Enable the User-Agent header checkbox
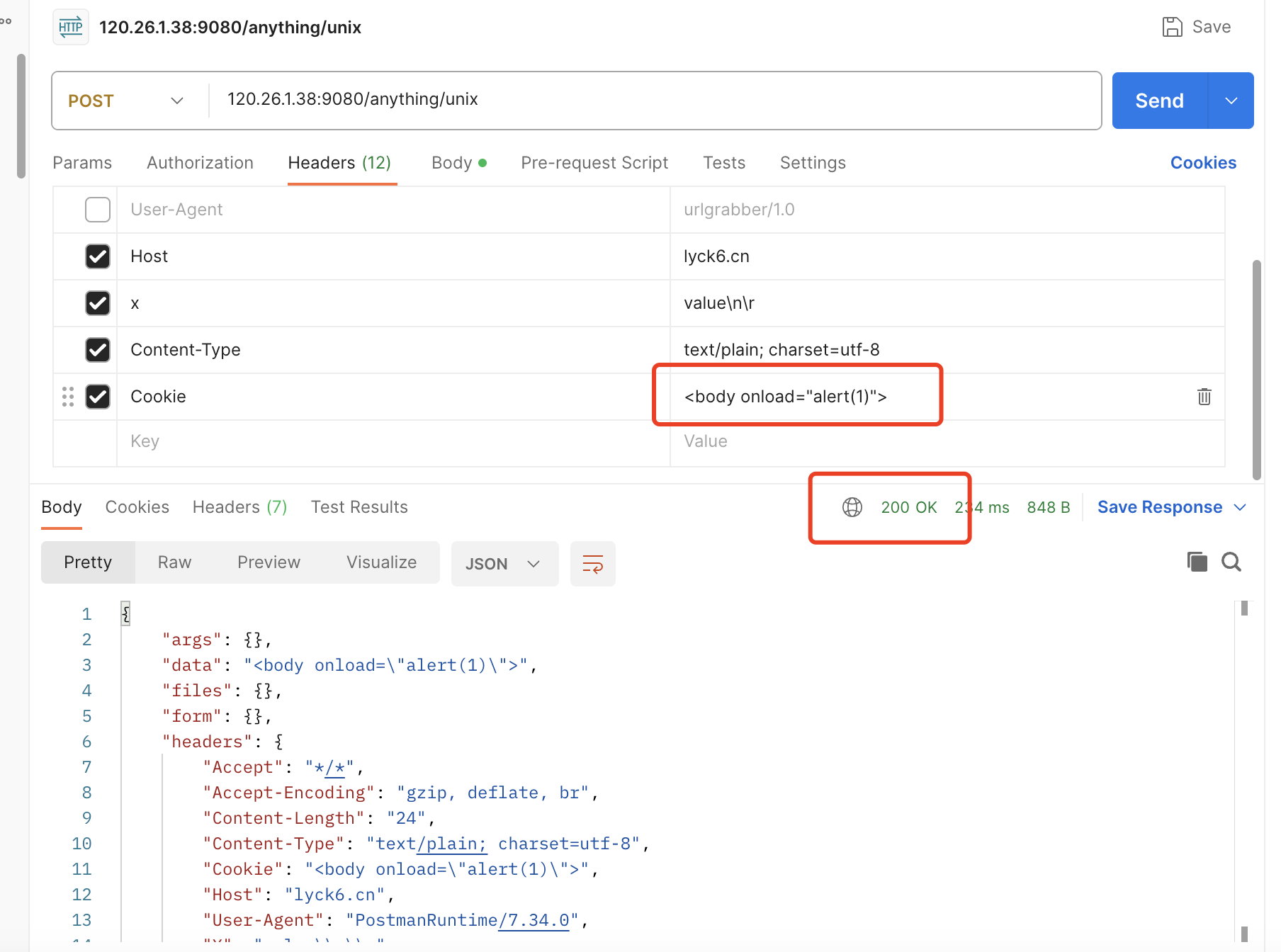The width and height of the screenshot is (1281, 952). (97, 209)
